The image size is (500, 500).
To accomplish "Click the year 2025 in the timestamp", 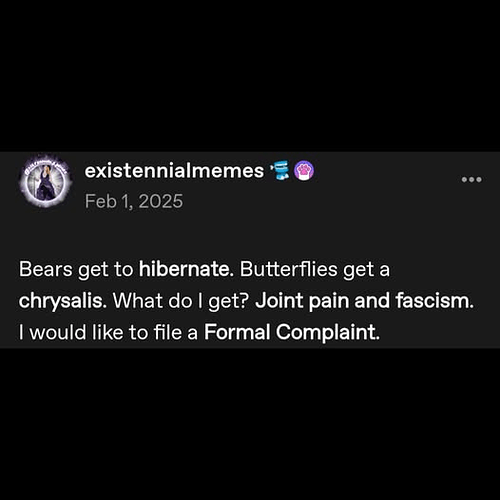I will click(161, 201).
